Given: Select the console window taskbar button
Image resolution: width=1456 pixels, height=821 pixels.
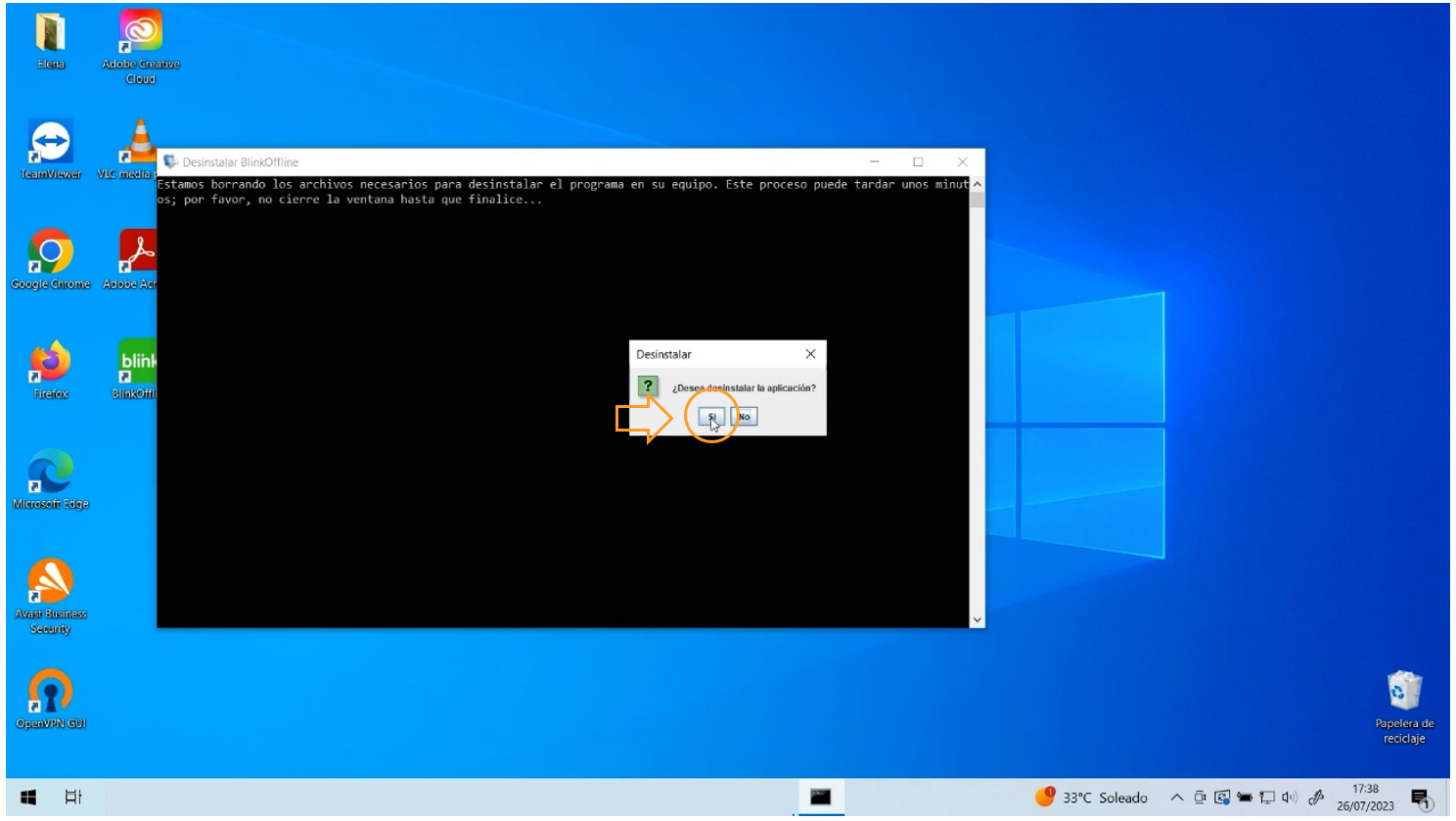Looking at the screenshot, I should click(820, 798).
